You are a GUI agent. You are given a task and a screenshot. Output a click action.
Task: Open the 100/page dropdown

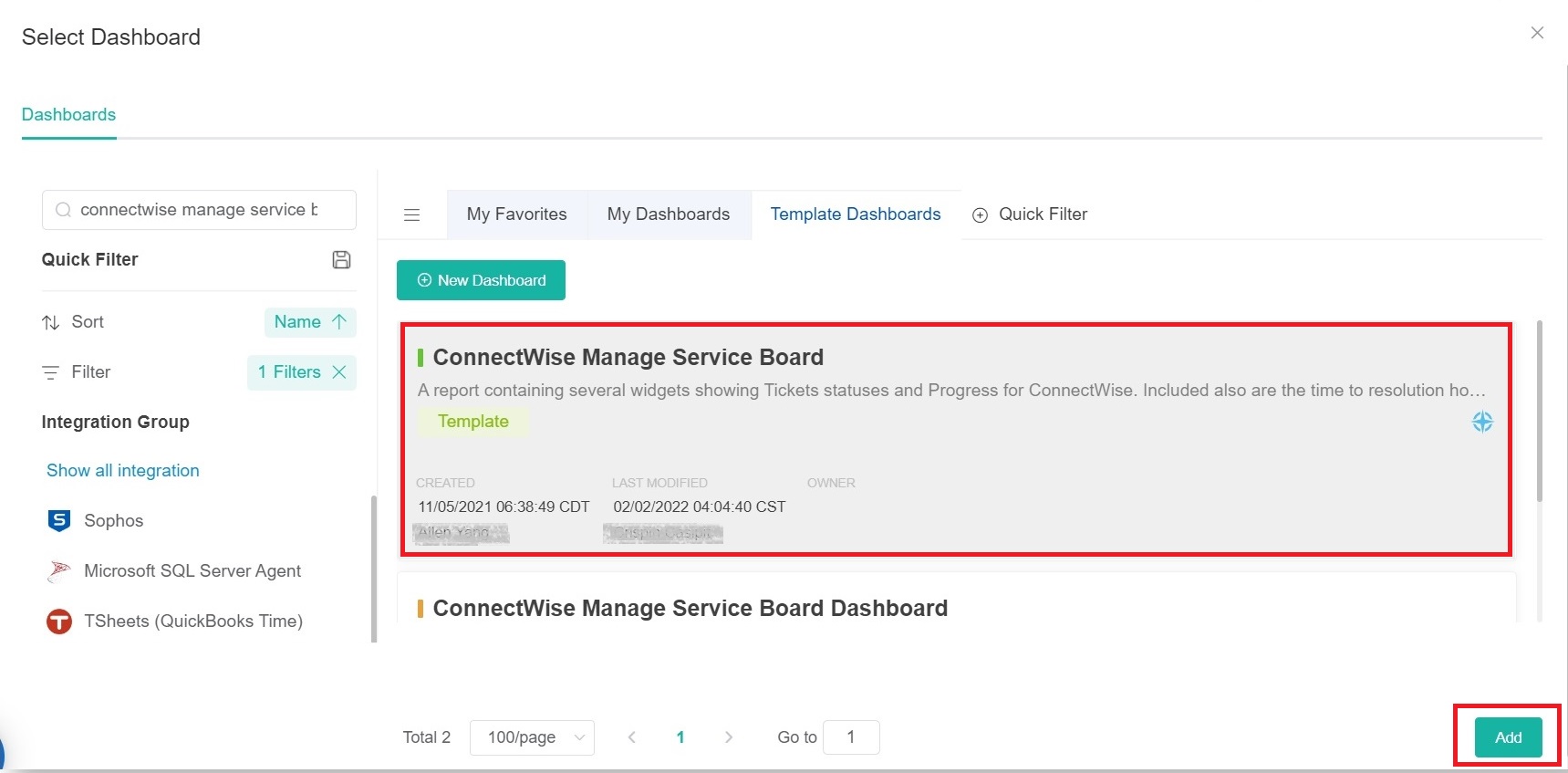(532, 737)
